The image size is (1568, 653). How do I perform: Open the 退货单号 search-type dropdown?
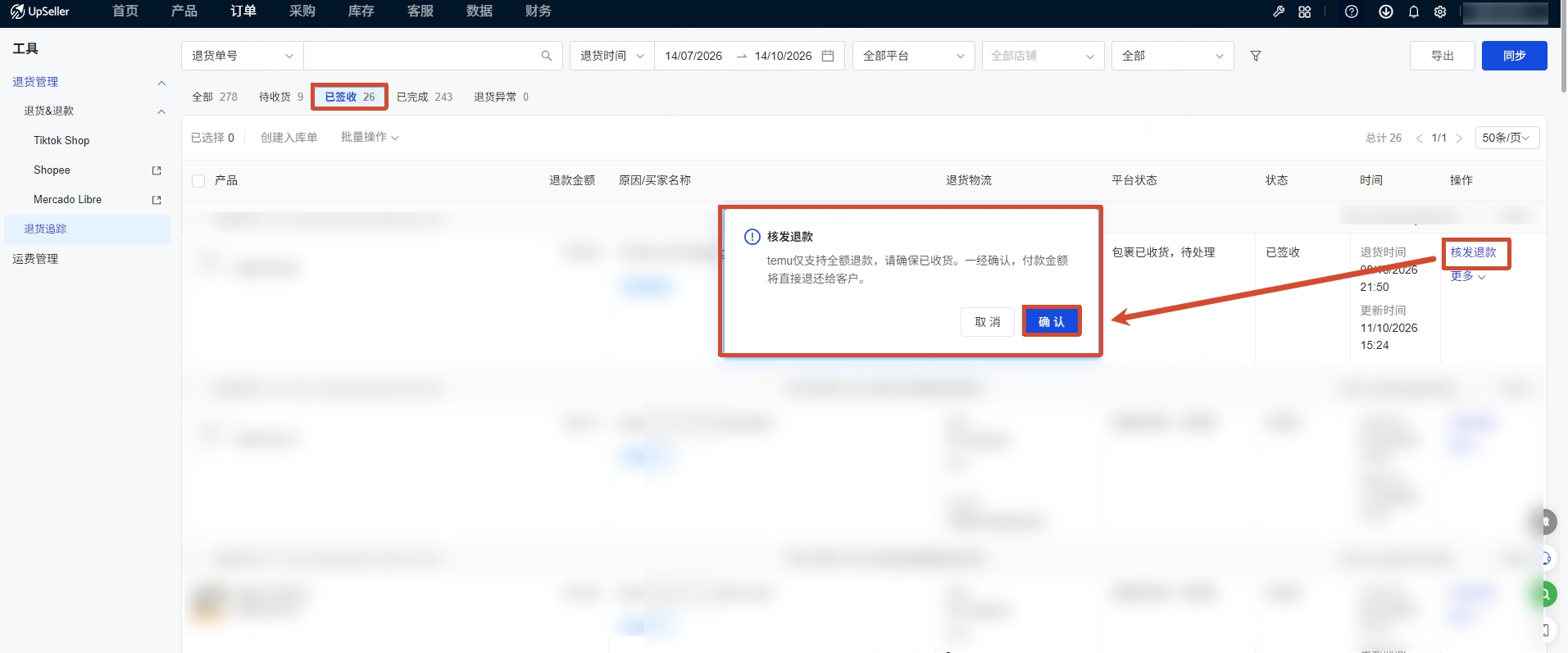[243, 56]
